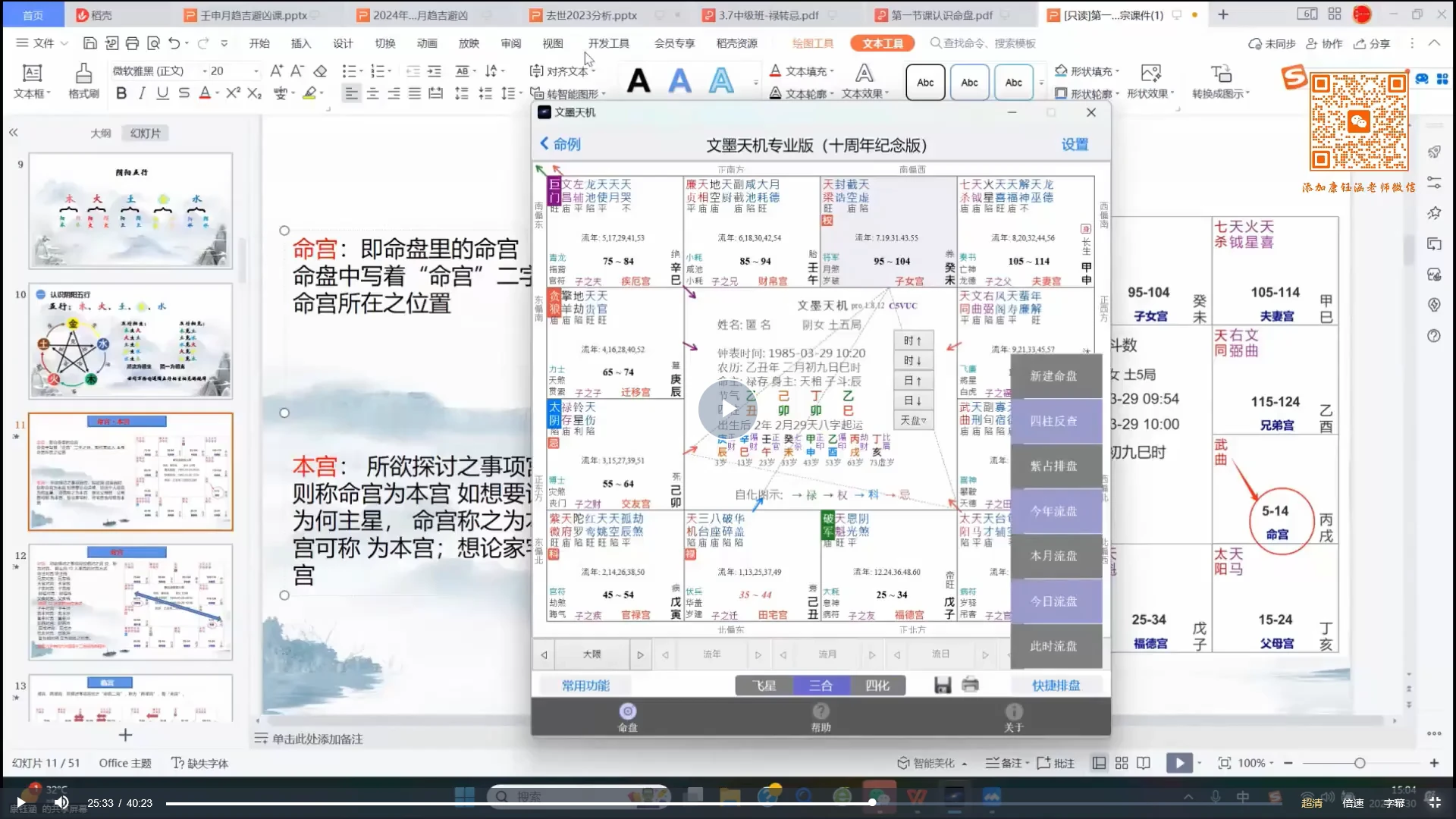Start slideshow from play button

pos(1179,763)
